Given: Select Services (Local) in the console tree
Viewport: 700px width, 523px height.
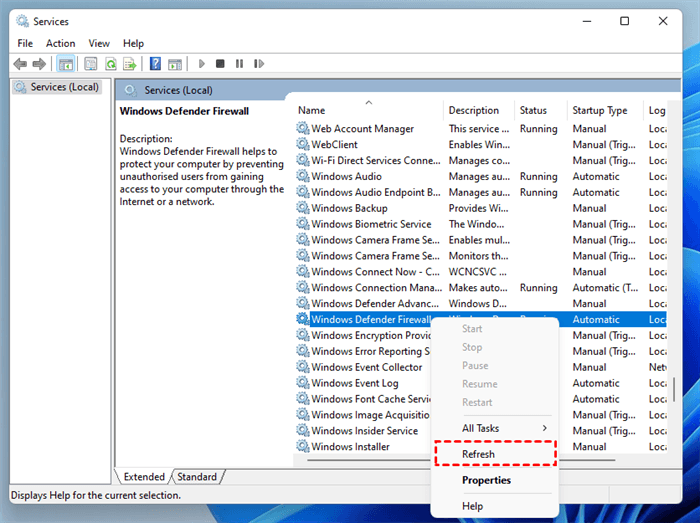Looking at the screenshot, I should tap(64, 87).
